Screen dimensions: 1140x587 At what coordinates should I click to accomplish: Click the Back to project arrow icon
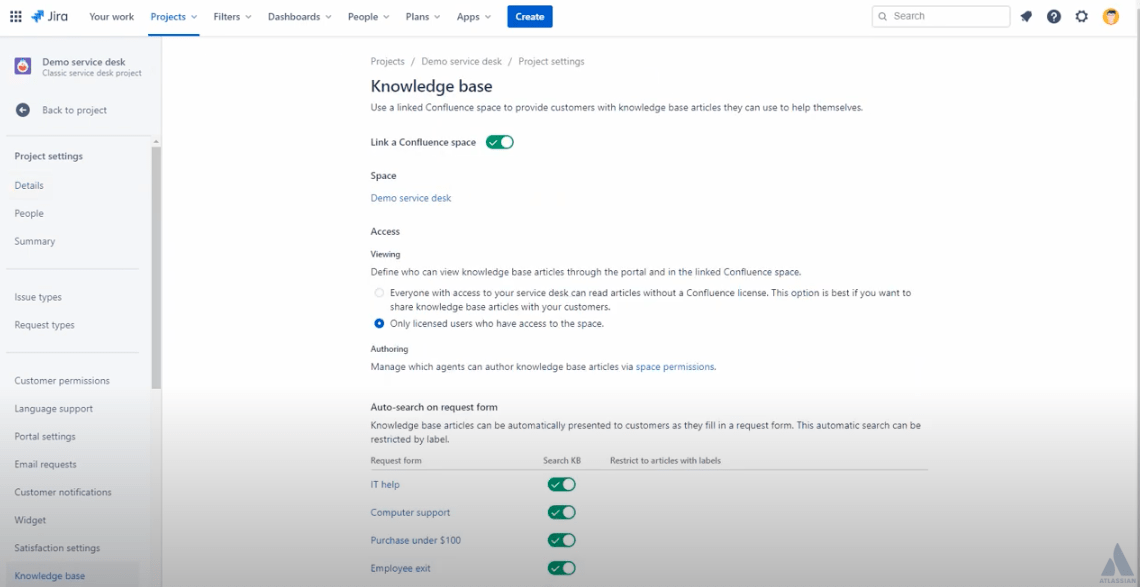[x=23, y=110]
